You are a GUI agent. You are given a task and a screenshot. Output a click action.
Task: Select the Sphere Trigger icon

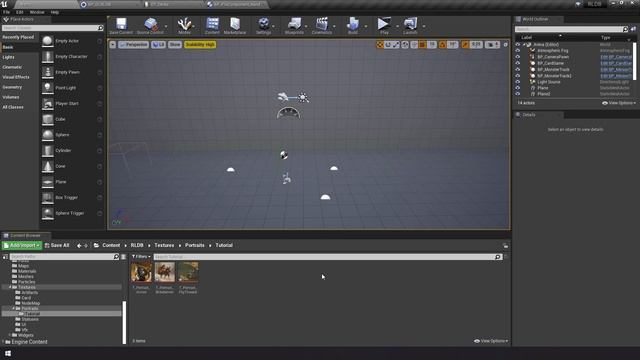(48, 213)
